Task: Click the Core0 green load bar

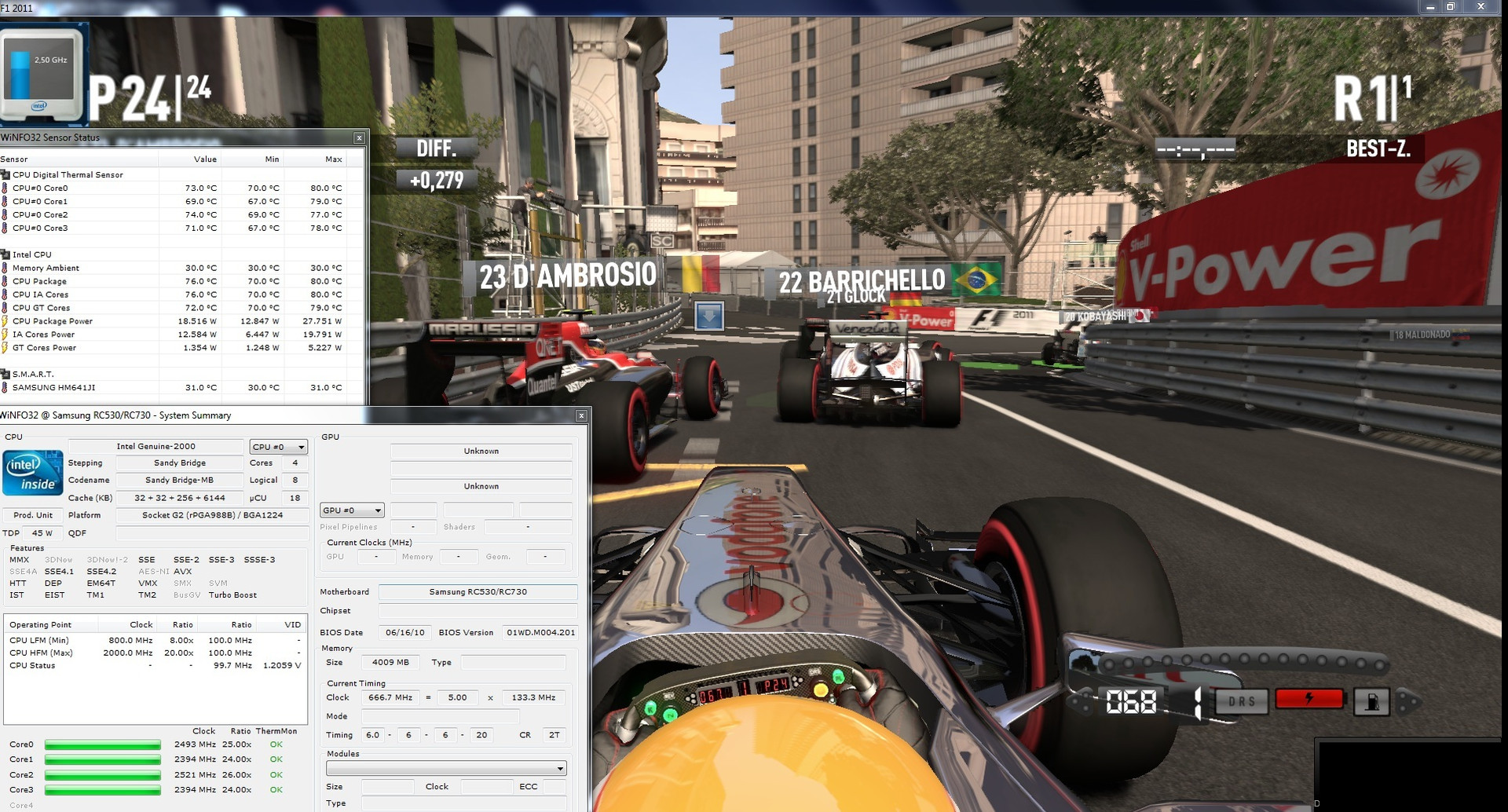Action: click(103, 744)
